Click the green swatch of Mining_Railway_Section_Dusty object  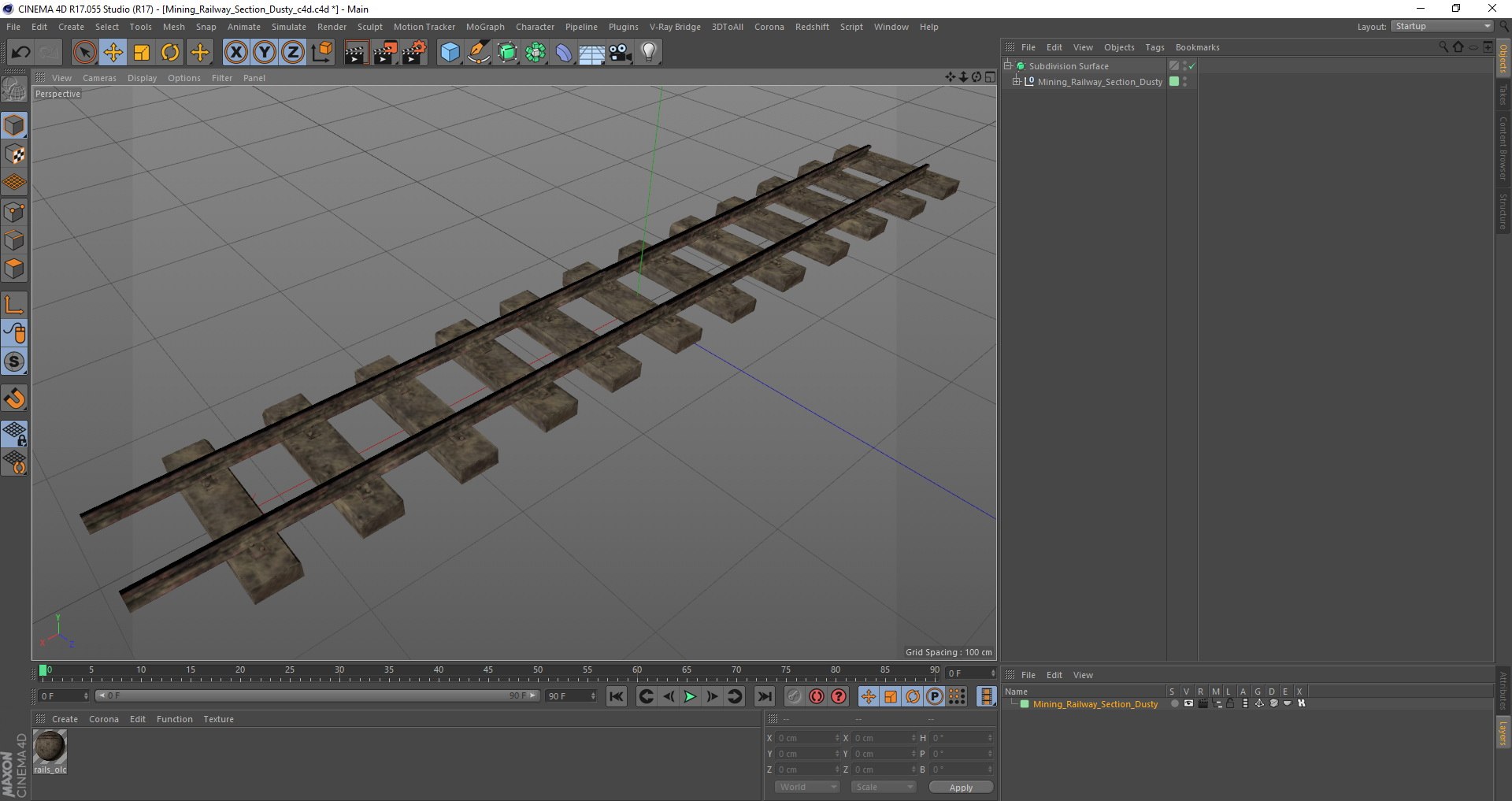click(1174, 81)
